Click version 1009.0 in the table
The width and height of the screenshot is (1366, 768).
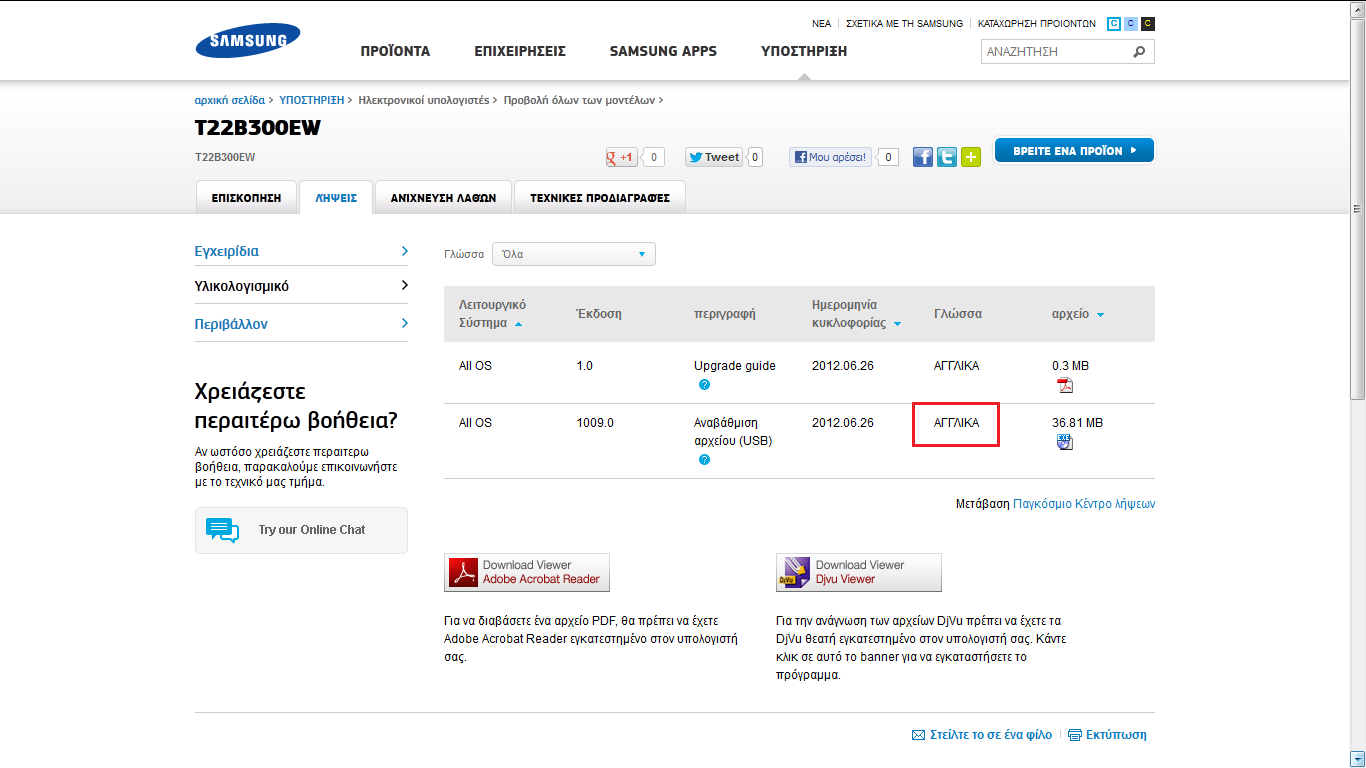click(x=595, y=423)
